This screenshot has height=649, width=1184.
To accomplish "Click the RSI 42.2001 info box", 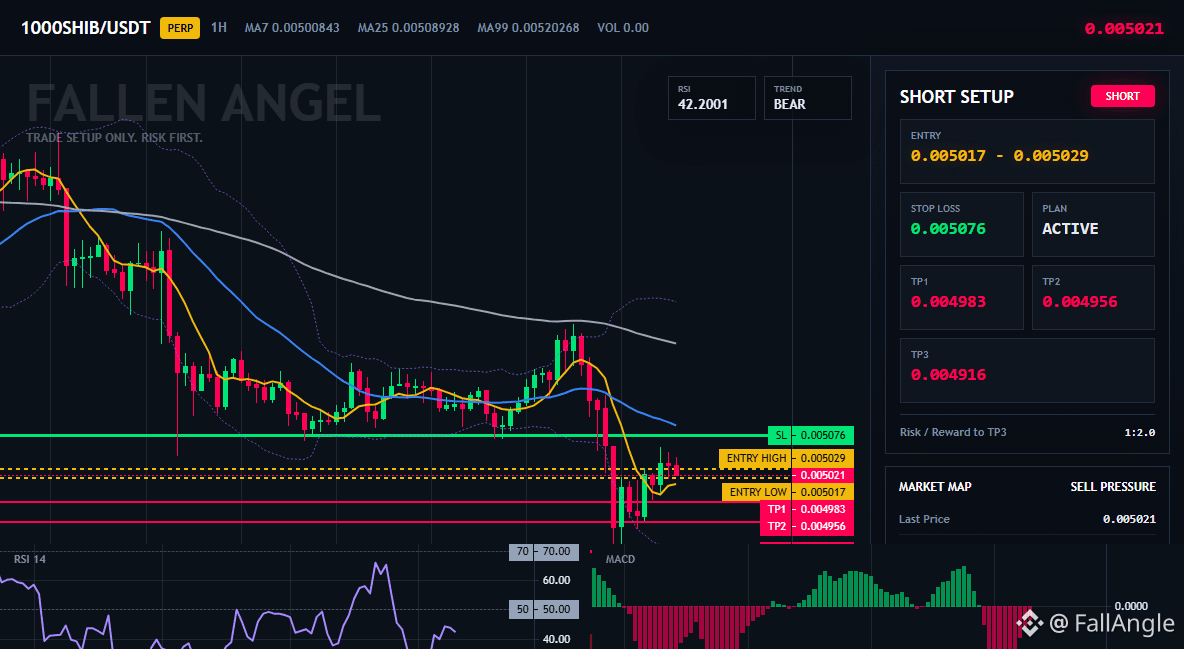I will 711,97.
